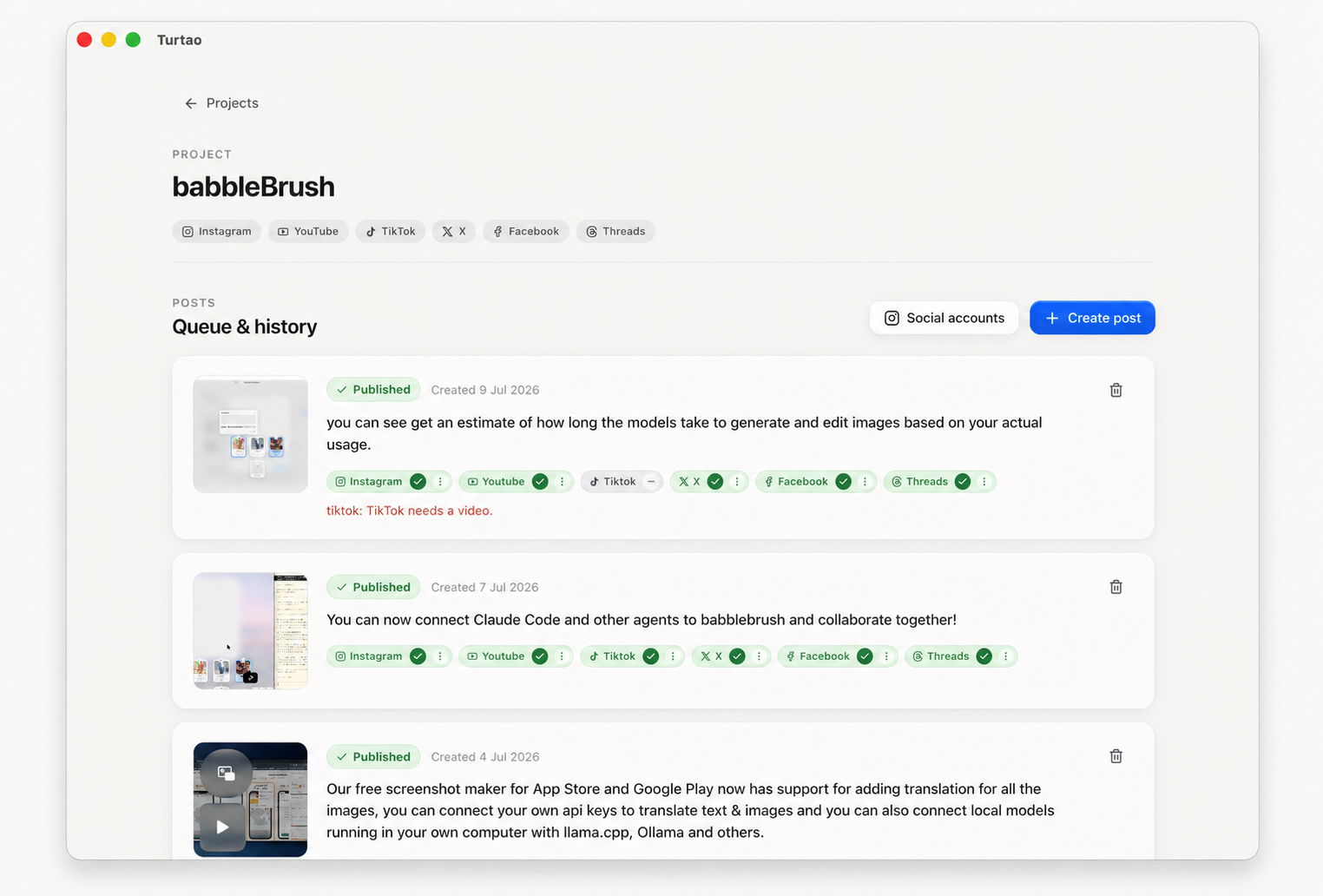Screen dimensions: 1323x896
Task: Click the post text about free screenshot maker
Action: point(691,811)
